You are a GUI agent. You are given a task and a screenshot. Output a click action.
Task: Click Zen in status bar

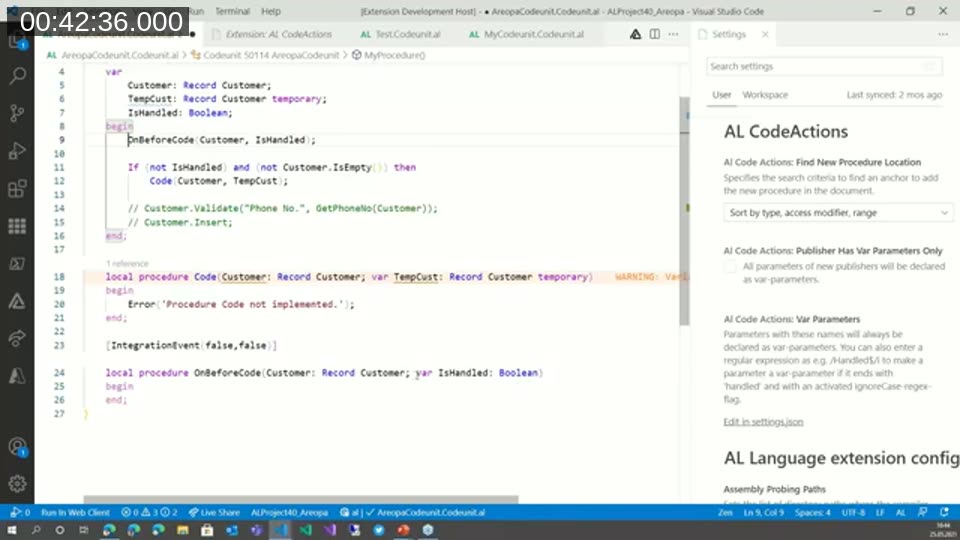[x=725, y=512]
